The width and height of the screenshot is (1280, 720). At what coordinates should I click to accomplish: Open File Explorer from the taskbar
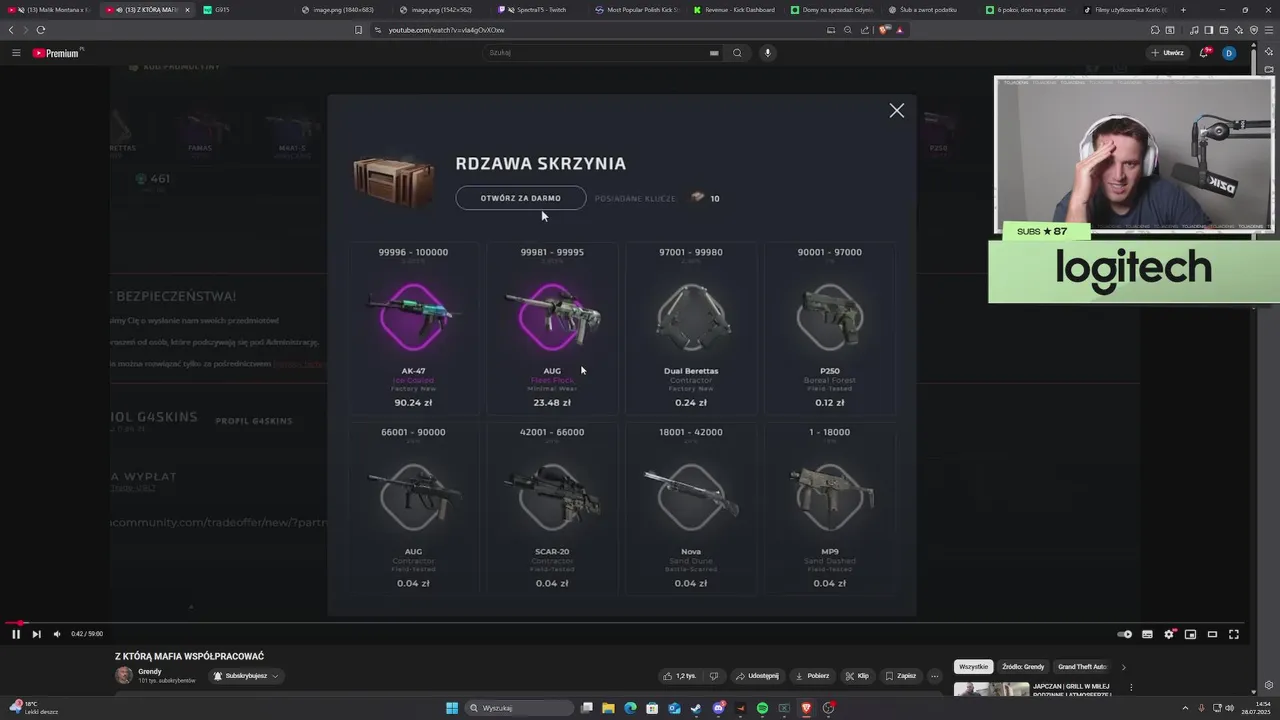click(x=608, y=708)
